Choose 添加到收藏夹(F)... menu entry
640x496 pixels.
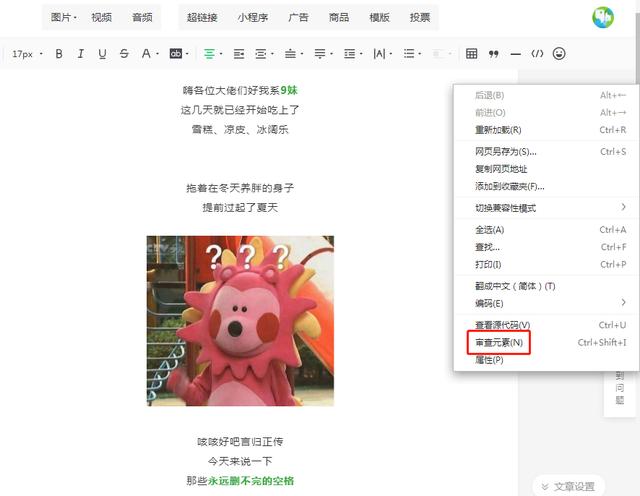coord(546,186)
